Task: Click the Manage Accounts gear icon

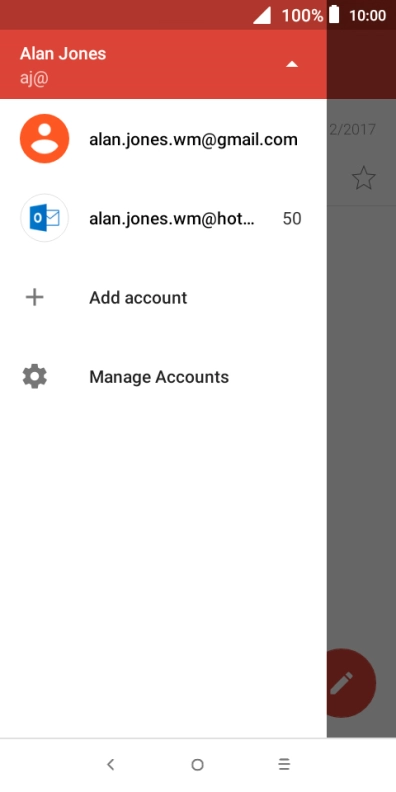Action: pos(34,377)
